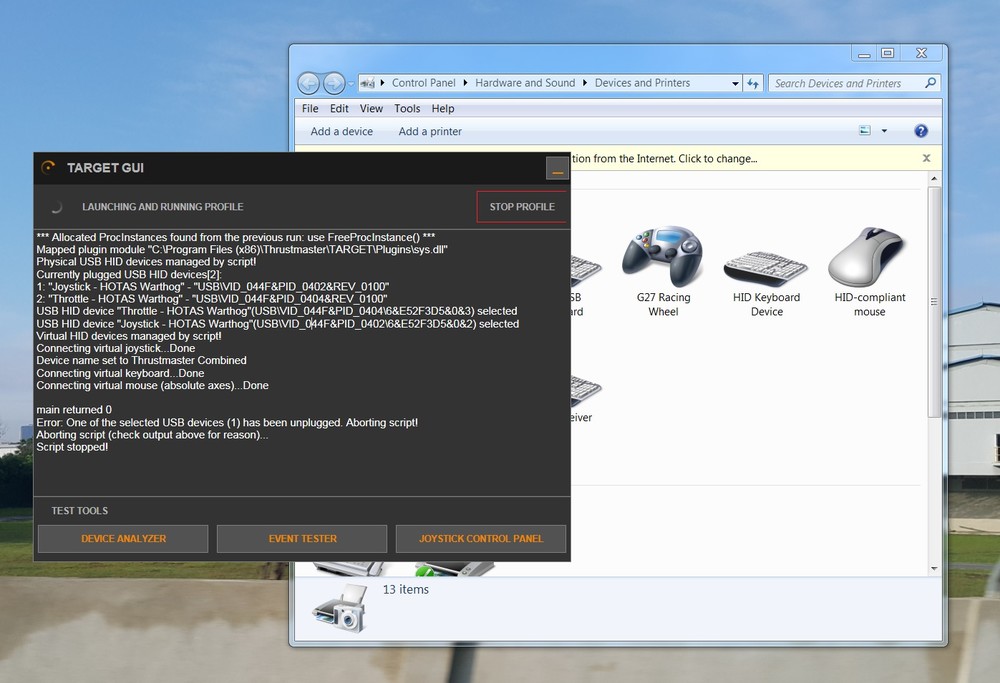The width and height of the screenshot is (1000, 683).
Task: Click the printer and camera details pane icon
Action: 341,609
